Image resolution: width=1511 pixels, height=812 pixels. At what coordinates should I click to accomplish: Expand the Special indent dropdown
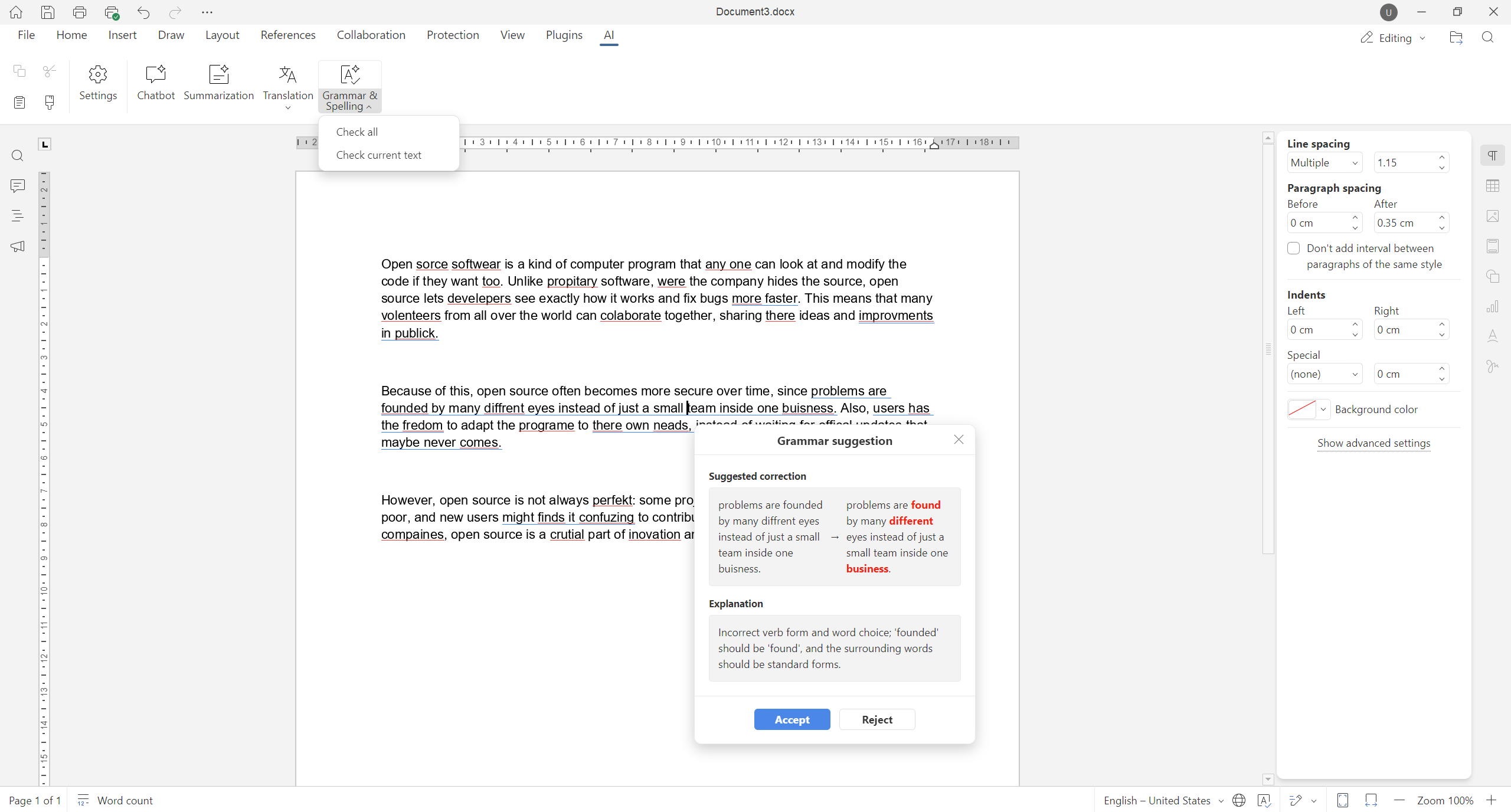click(x=1324, y=374)
